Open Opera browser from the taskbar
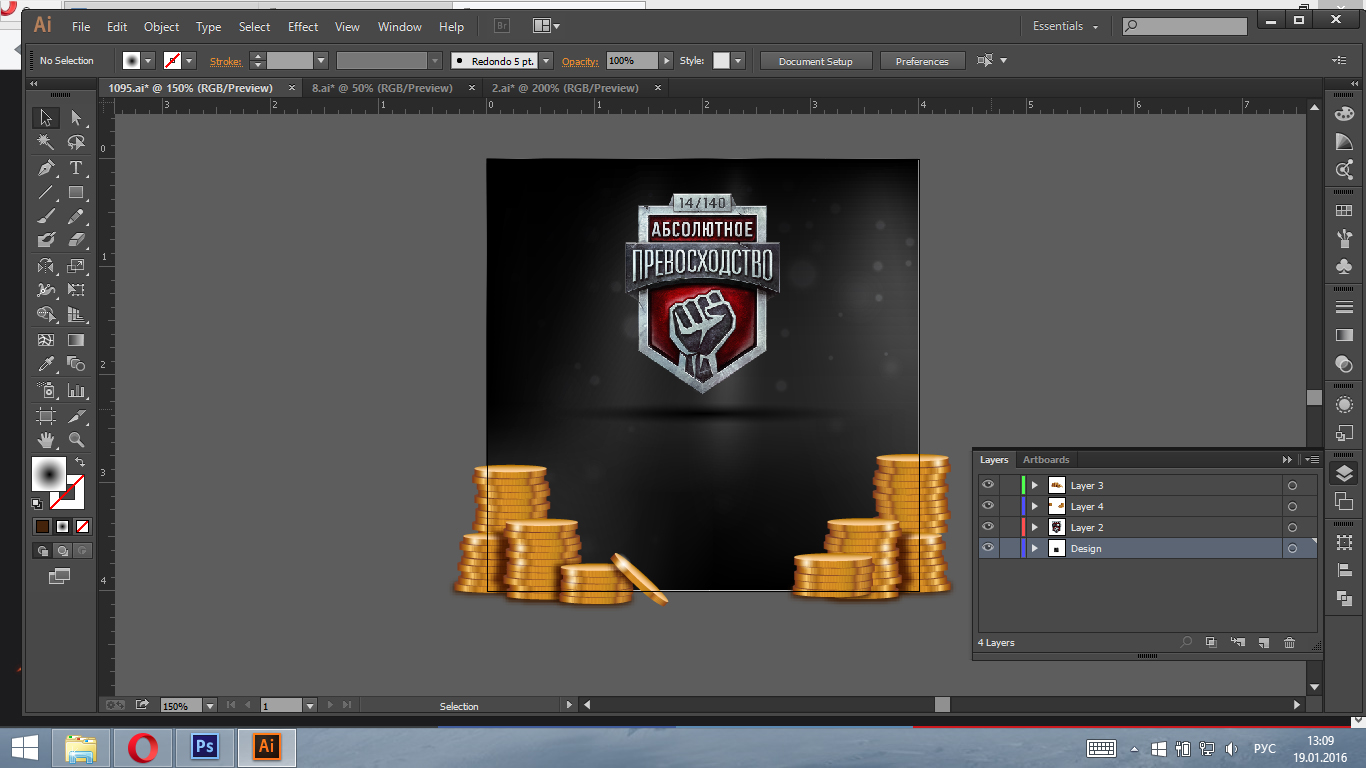 tap(144, 747)
